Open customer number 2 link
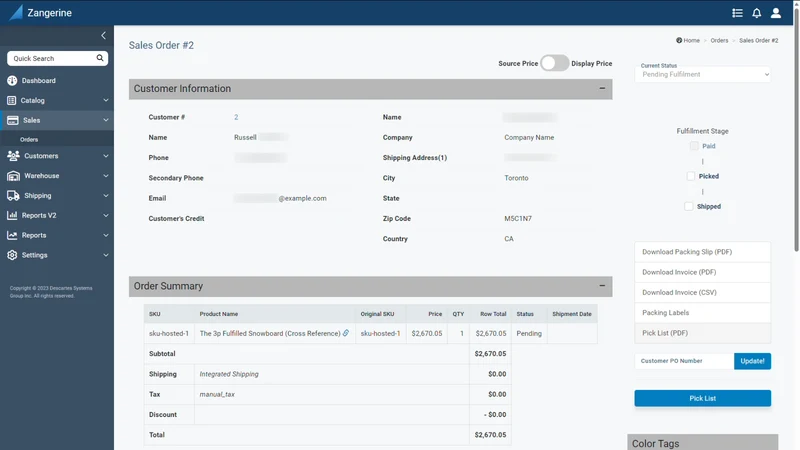This screenshot has width=800, height=450. coord(236,117)
